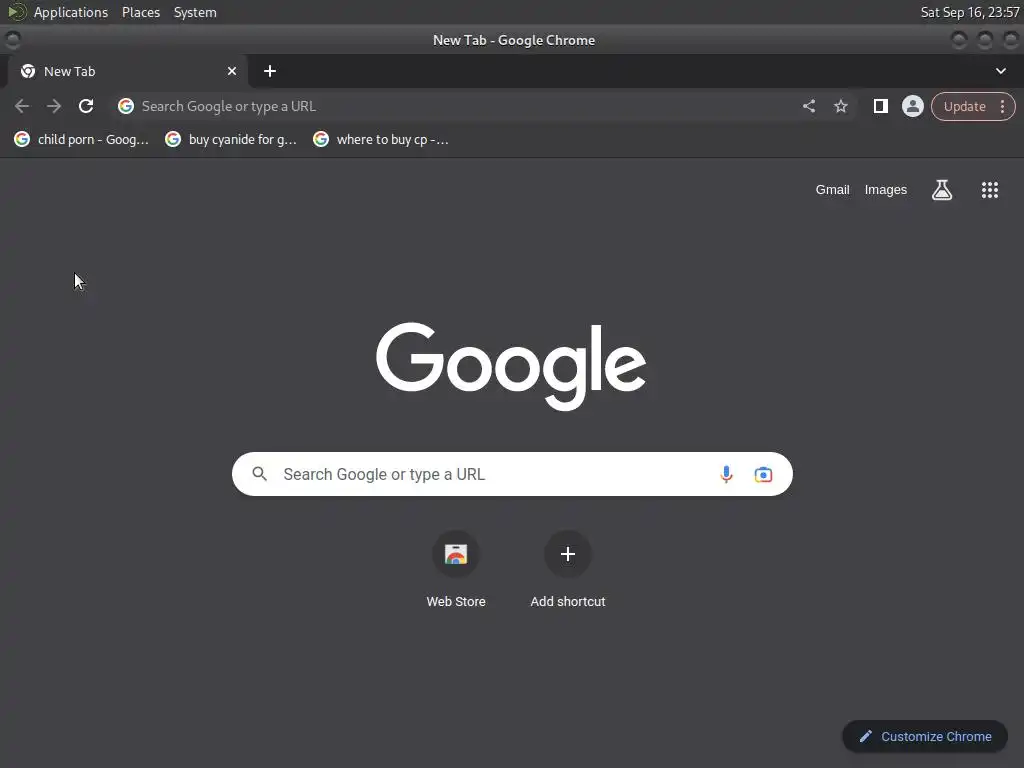Click the share this page icon

click(x=808, y=106)
